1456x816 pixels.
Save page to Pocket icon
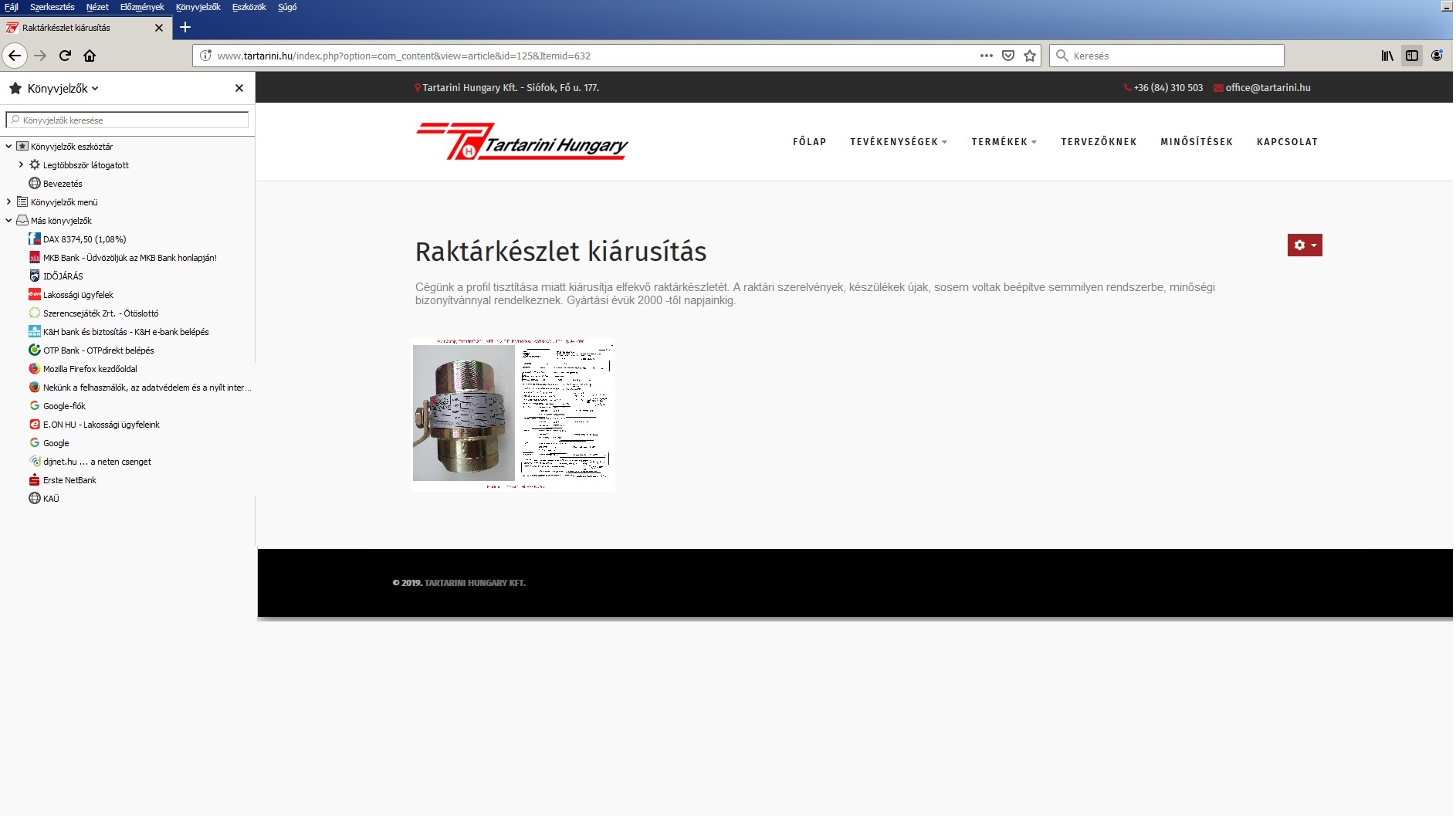(x=1008, y=56)
